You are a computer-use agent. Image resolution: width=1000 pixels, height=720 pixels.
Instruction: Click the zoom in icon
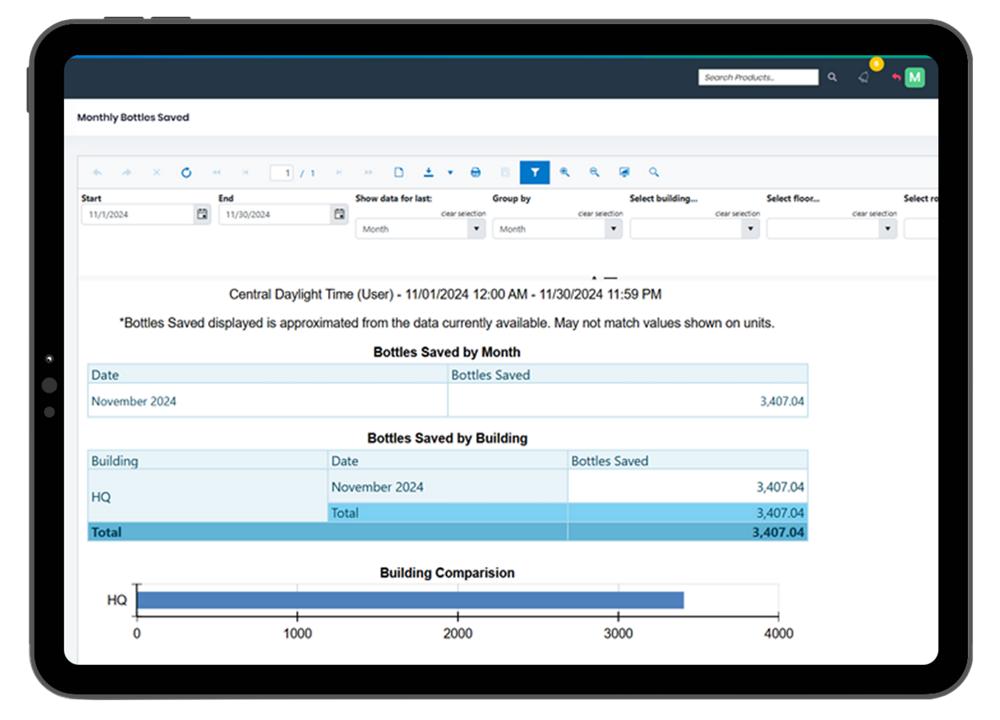[565, 172]
